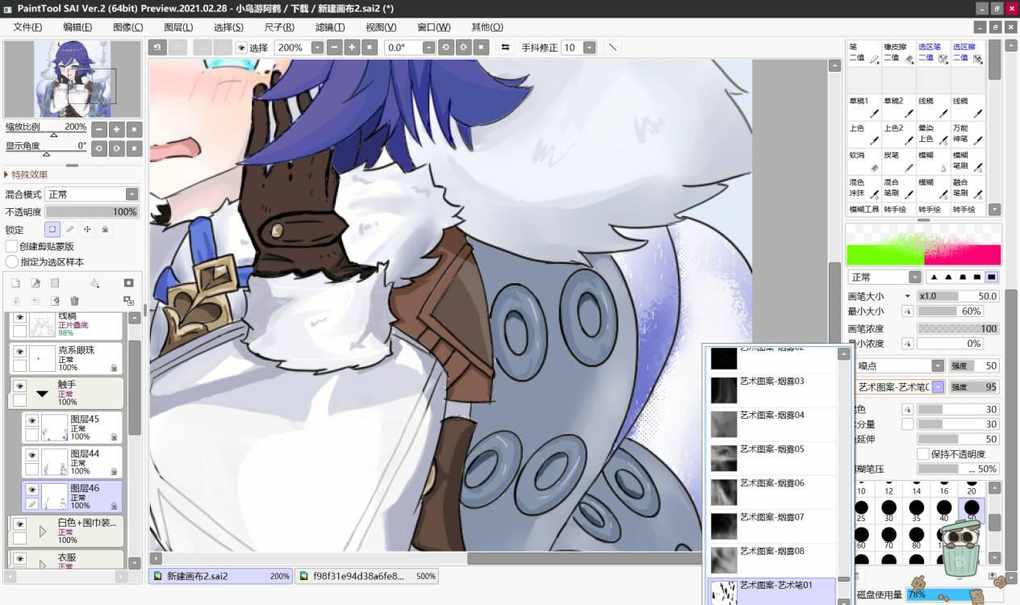Viewport: 1020px width, 605px height.
Task: Check 保持不透明度 option
Action: [x=922, y=454]
